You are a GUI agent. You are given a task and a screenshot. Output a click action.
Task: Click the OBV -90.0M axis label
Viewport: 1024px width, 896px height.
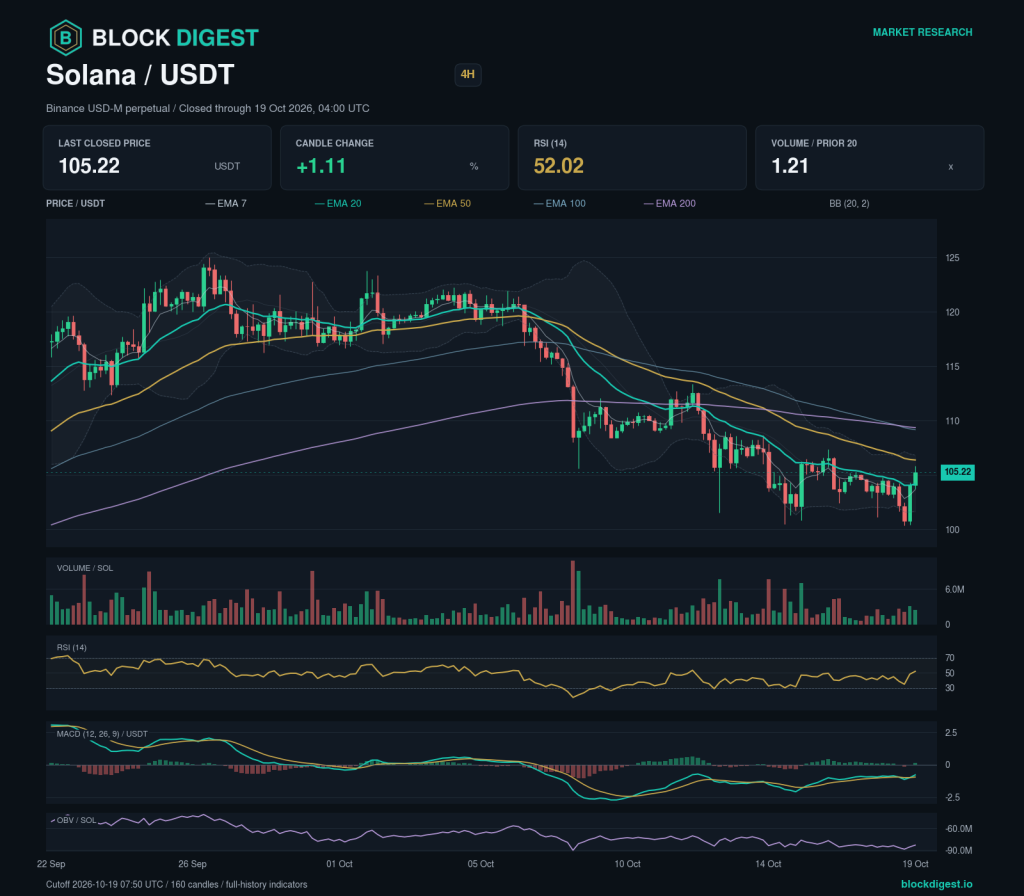(958, 851)
